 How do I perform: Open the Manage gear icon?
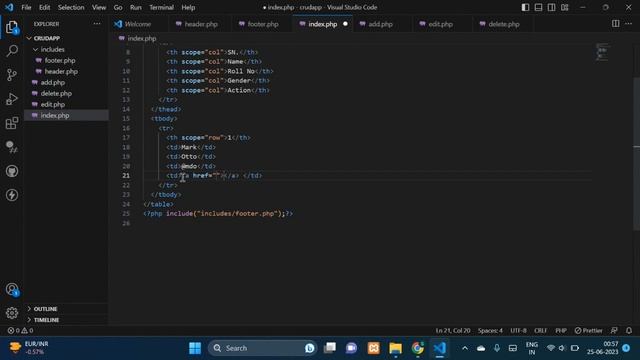(x=12, y=313)
